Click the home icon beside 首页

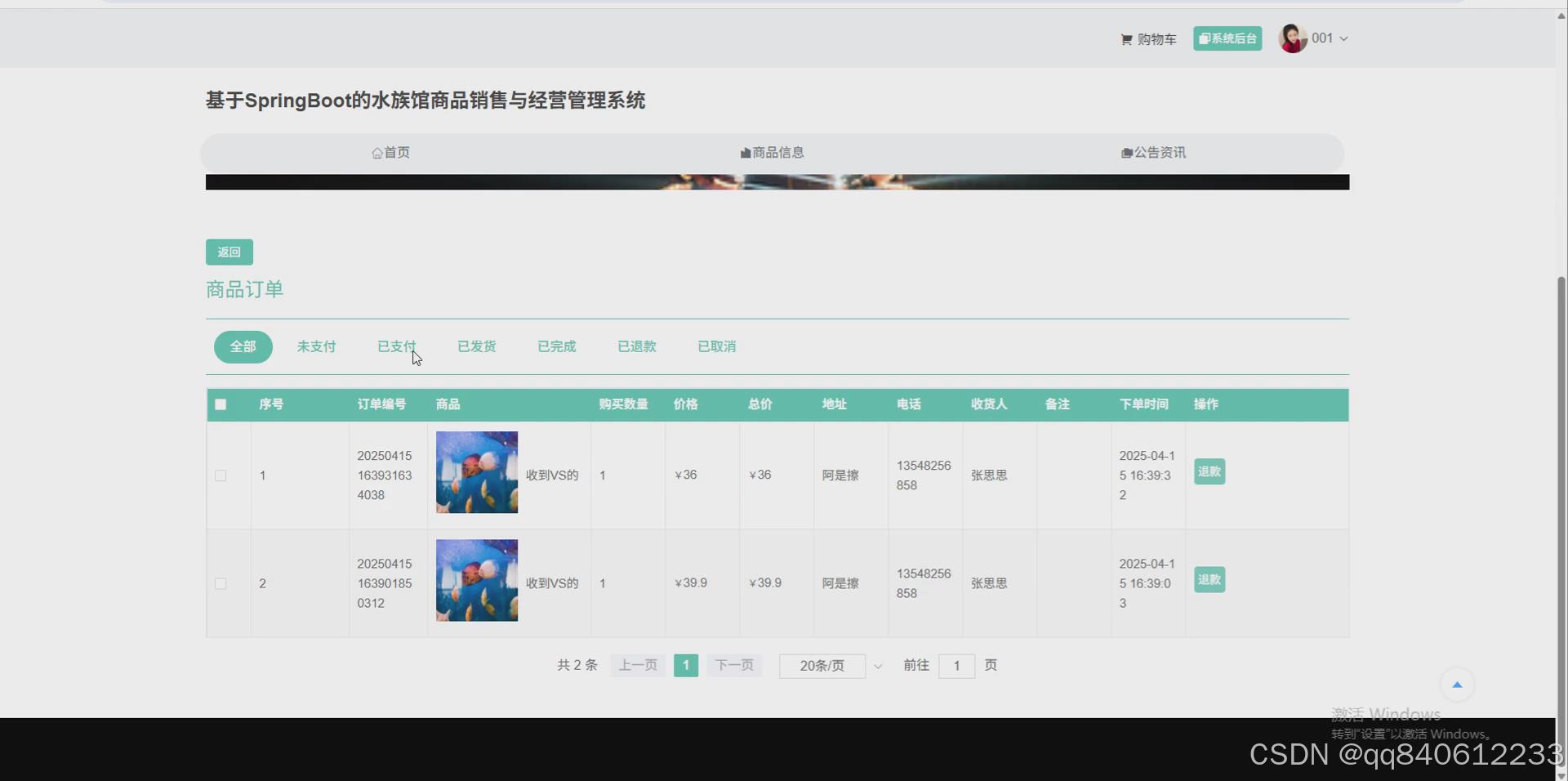pyautogui.click(x=376, y=153)
